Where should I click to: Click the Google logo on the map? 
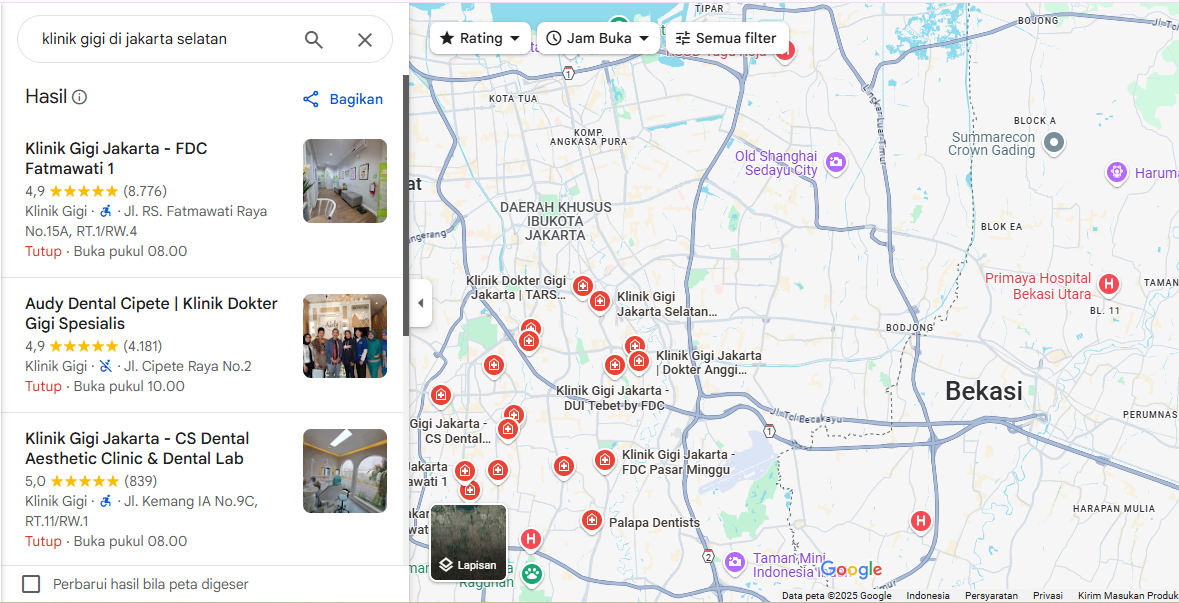[x=850, y=569]
